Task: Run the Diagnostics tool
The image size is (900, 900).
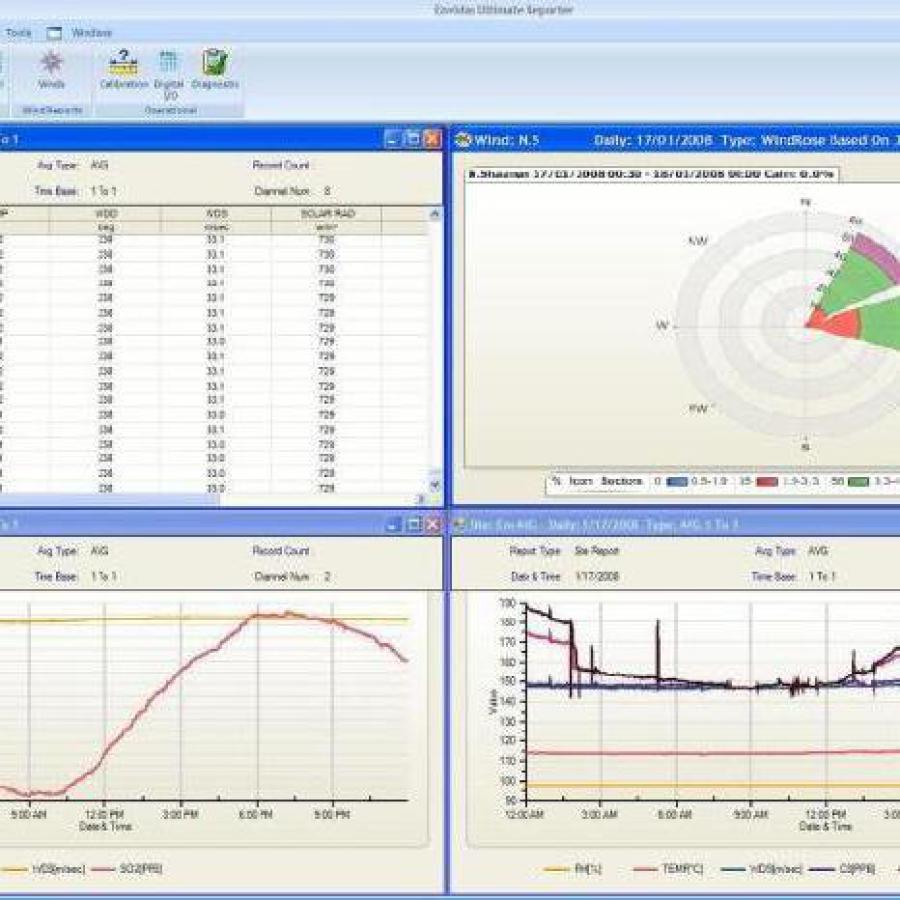Action: [x=214, y=68]
